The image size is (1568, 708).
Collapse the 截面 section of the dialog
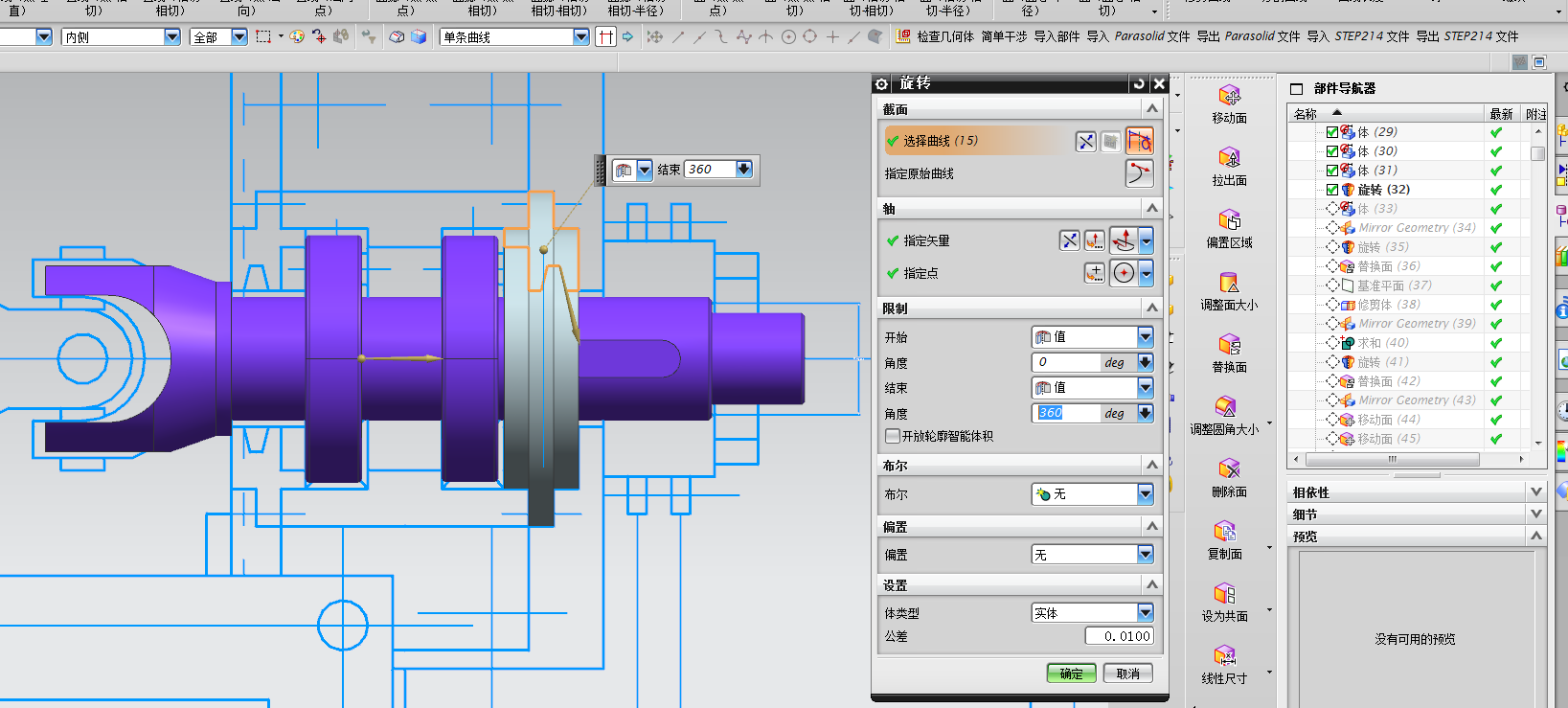1152,109
